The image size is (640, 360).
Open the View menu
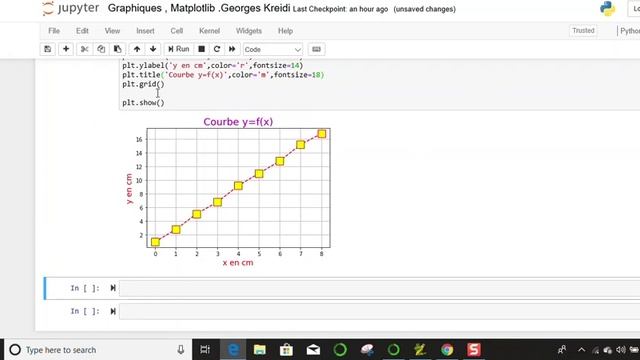coord(112,31)
